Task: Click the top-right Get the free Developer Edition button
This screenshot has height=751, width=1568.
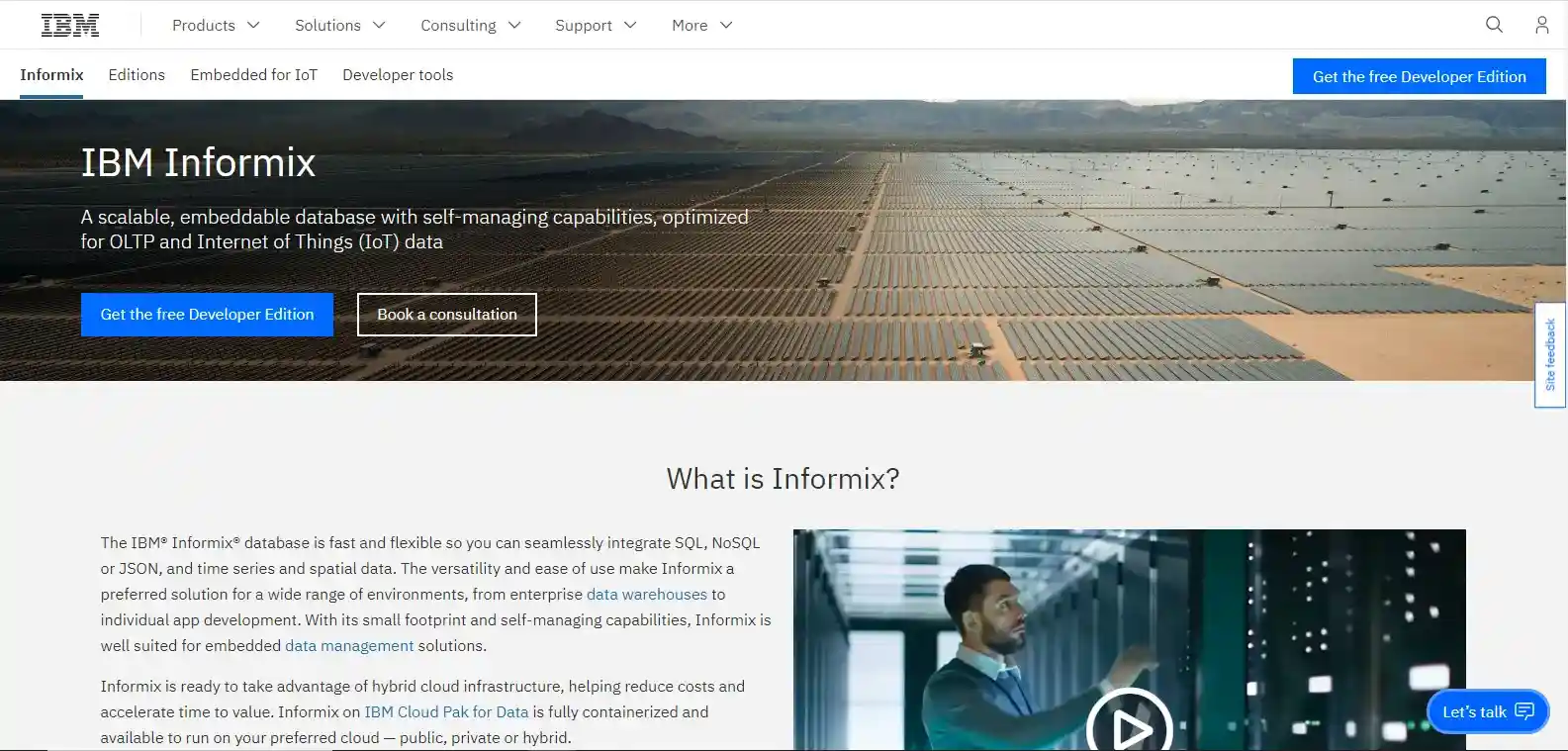Action: point(1419,76)
